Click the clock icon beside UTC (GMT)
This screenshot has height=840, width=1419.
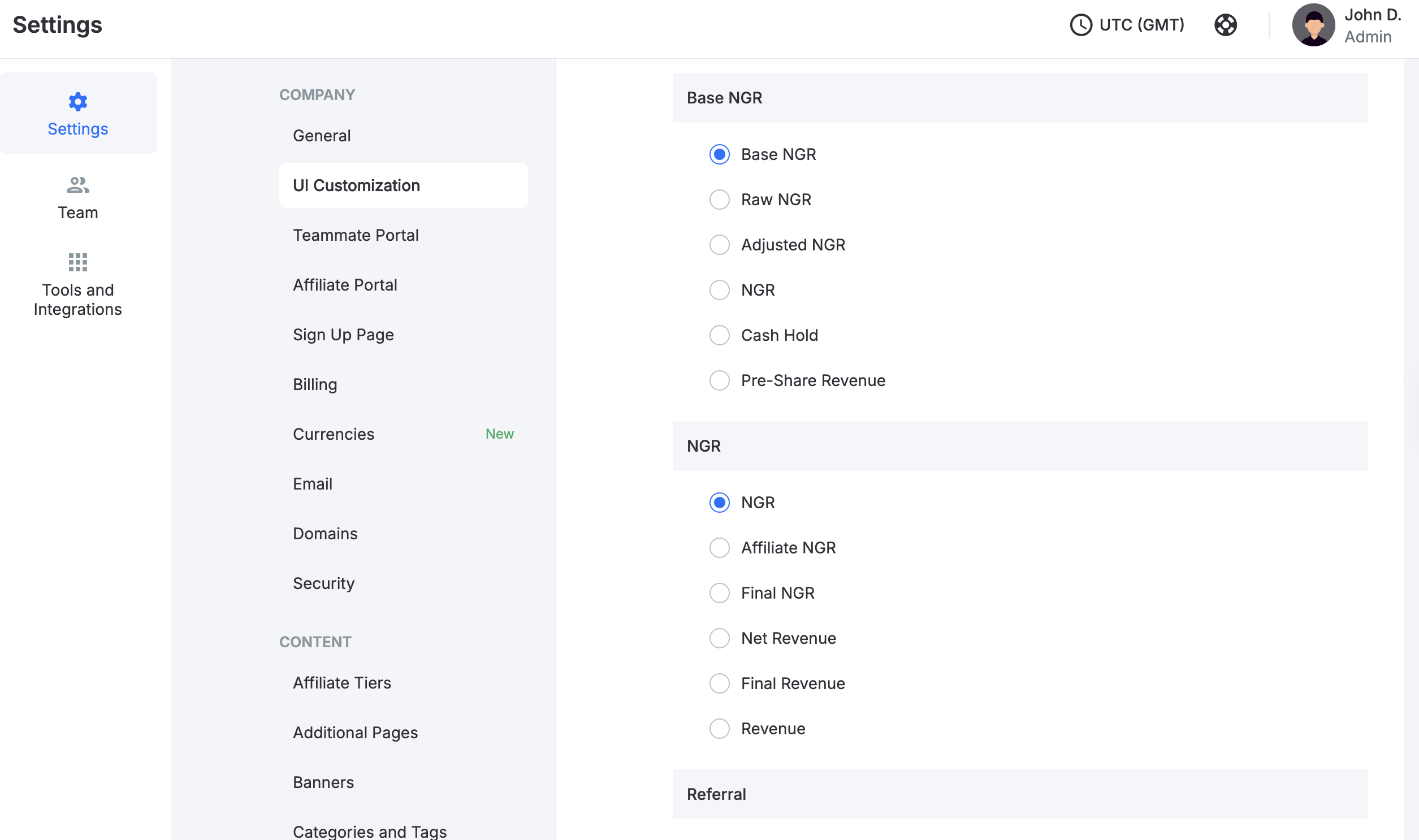tap(1080, 25)
